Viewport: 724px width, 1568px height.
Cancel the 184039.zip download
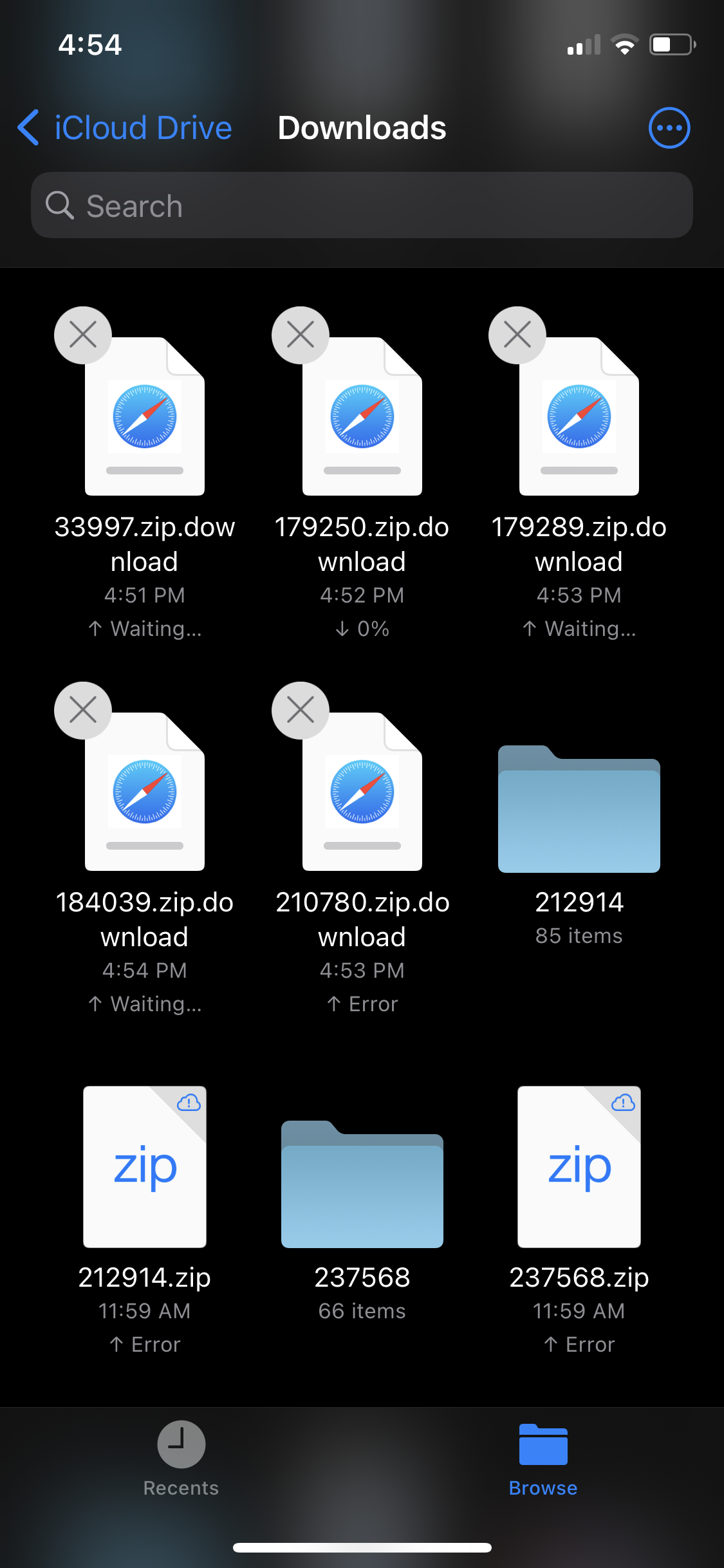83,711
